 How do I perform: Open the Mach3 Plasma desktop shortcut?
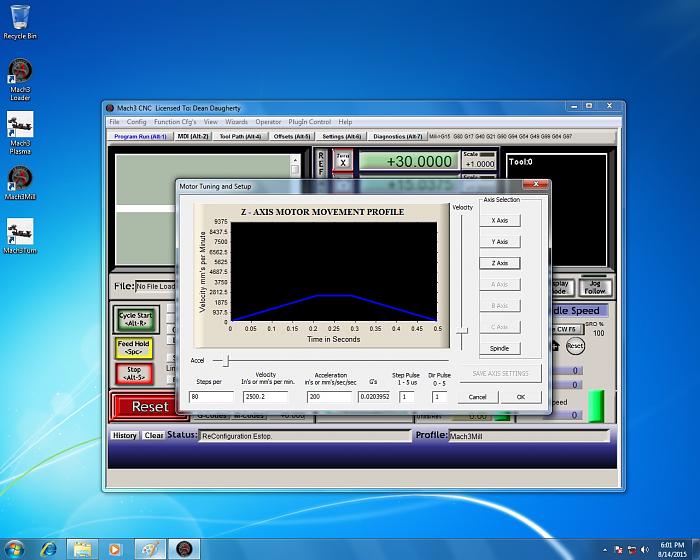pos(20,133)
